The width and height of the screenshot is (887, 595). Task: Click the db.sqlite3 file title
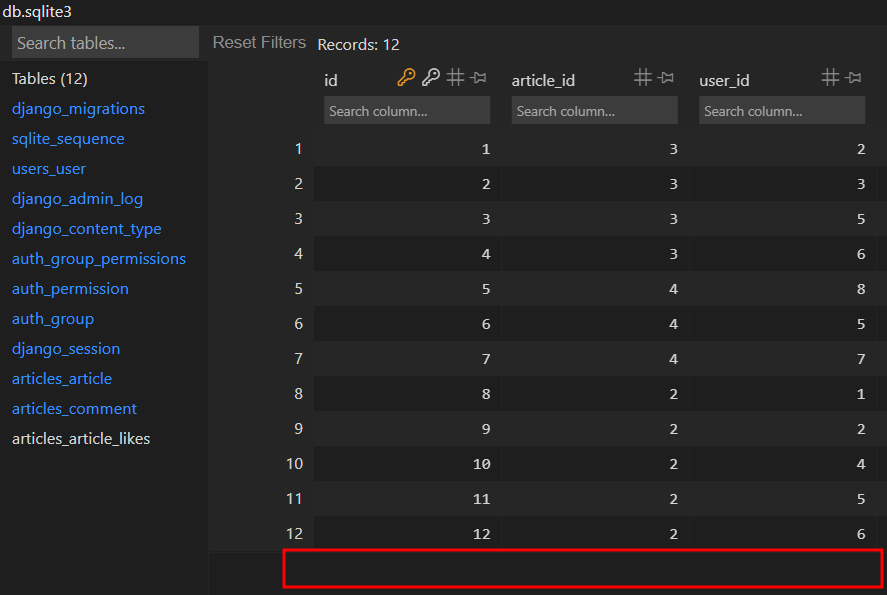(x=37, y=11)
